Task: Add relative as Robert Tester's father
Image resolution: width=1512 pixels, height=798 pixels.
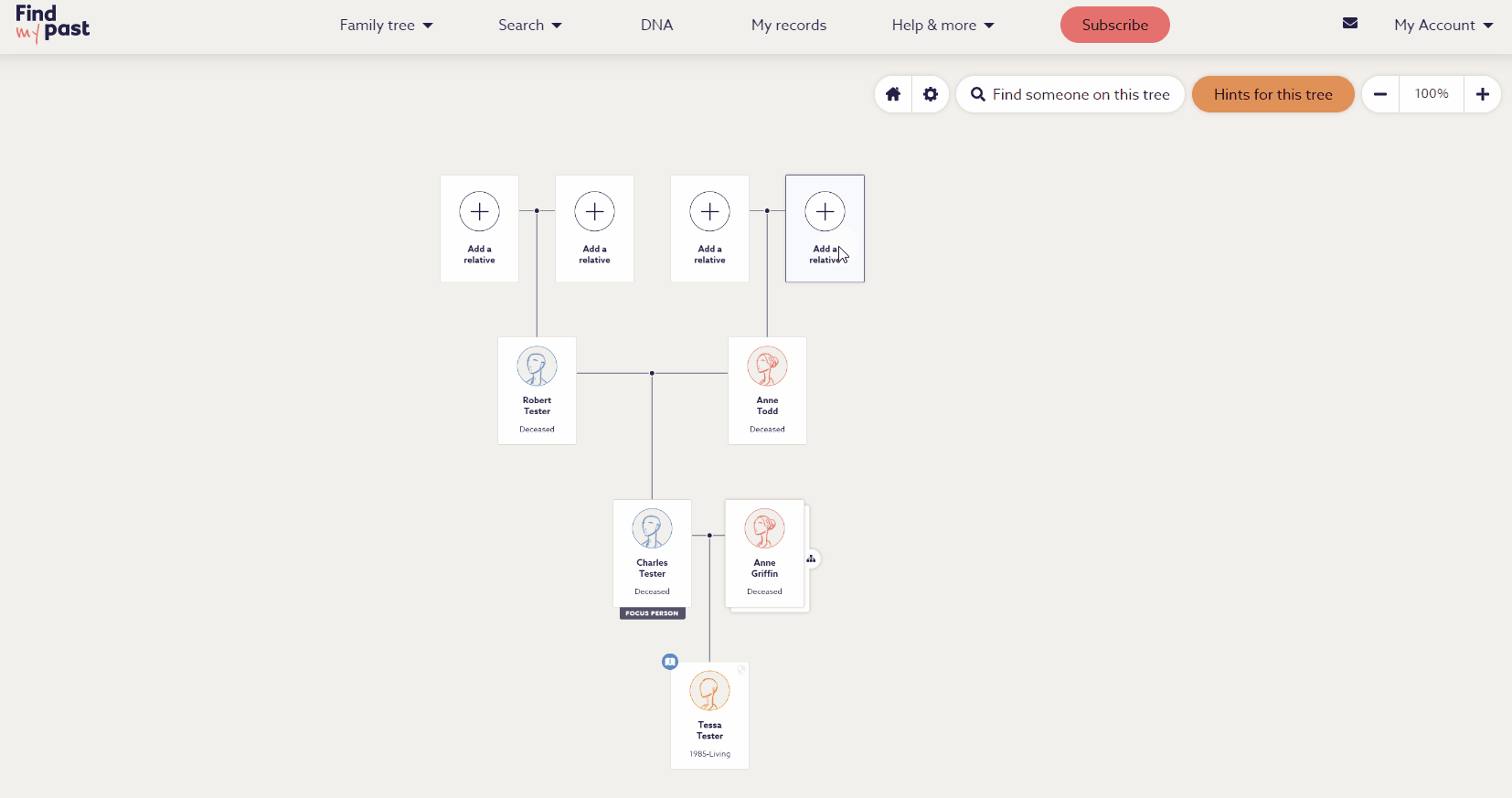Action: 479,228
